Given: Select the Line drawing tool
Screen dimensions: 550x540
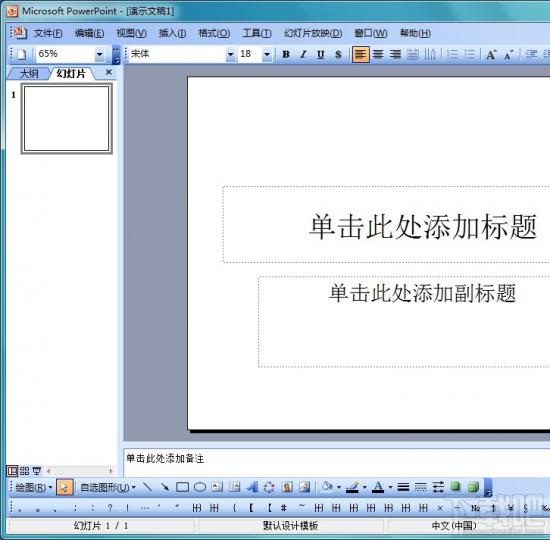Looking at the screenshot, I should pos(147,487).
